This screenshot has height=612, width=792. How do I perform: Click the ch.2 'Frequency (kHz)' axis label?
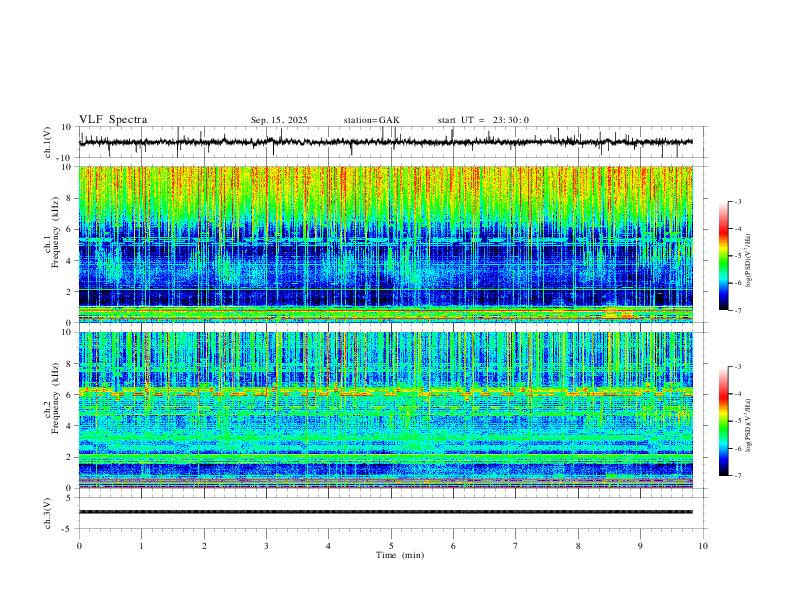(53, 398)
